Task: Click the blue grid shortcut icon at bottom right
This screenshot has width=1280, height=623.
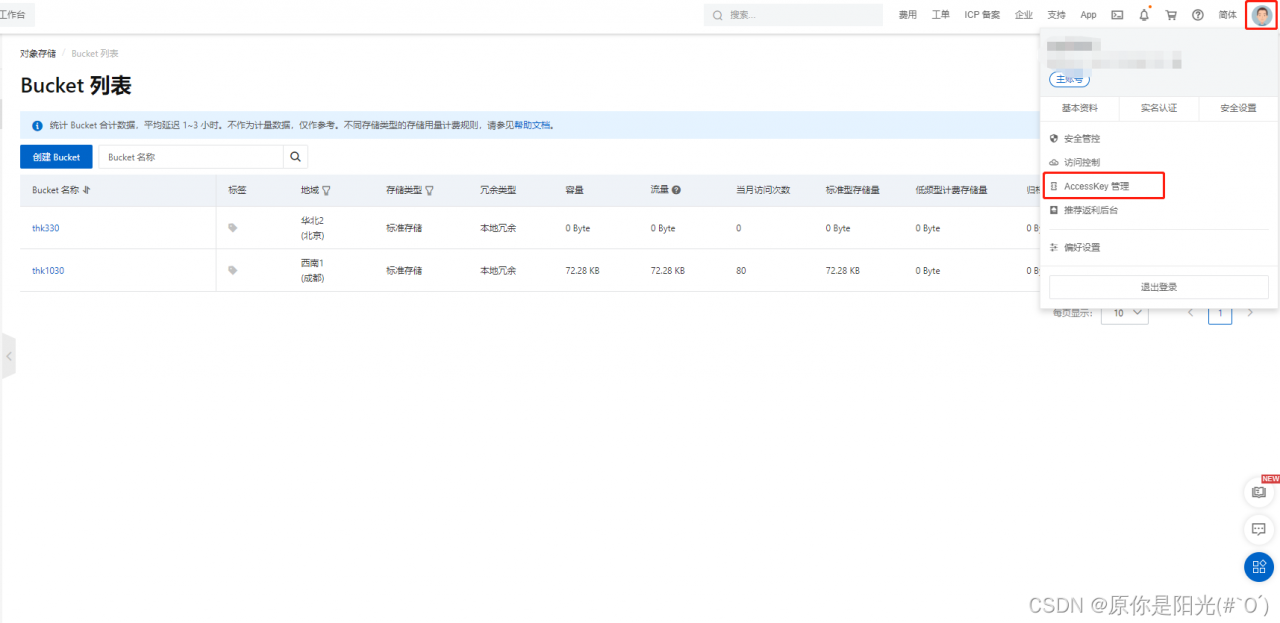Action: pyautogui.click(x=1258, y=567)
